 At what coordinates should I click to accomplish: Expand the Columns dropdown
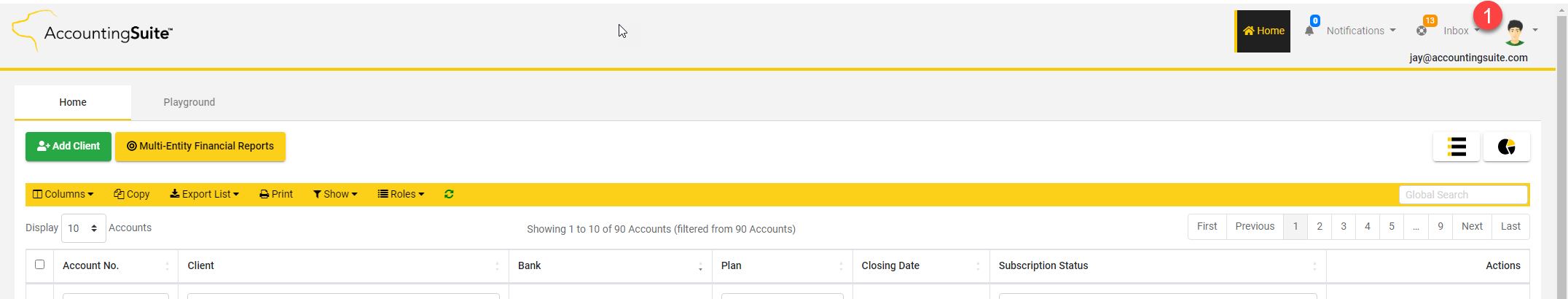[x=63, y=194]
